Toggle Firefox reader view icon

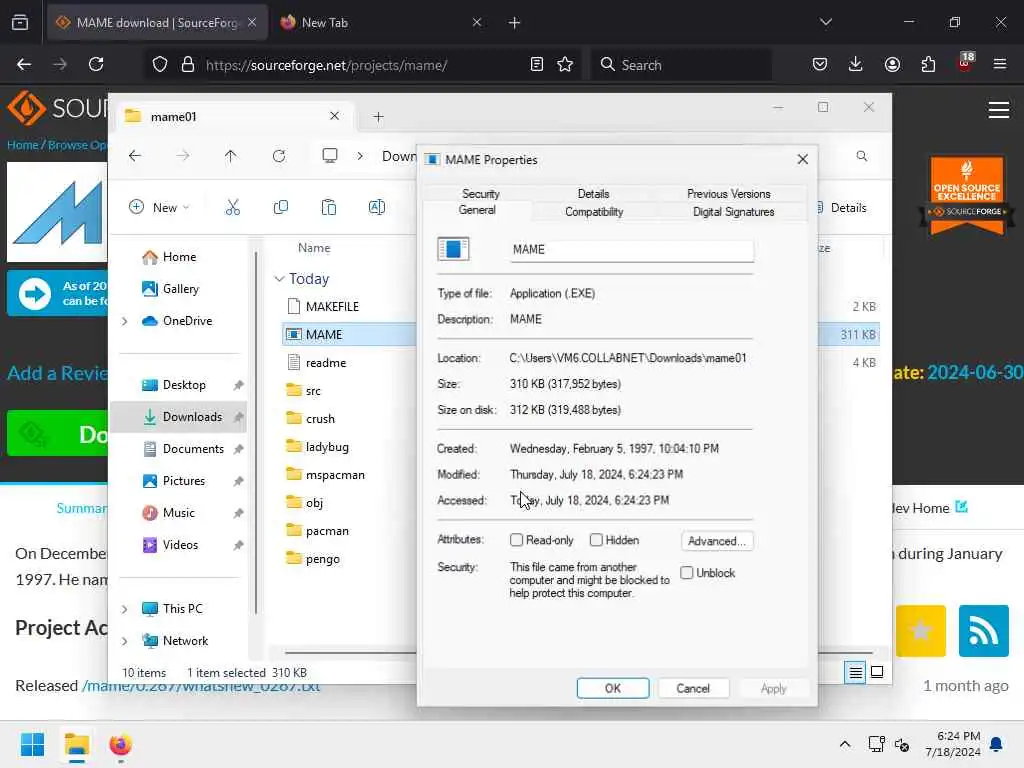tap(537, 64)
